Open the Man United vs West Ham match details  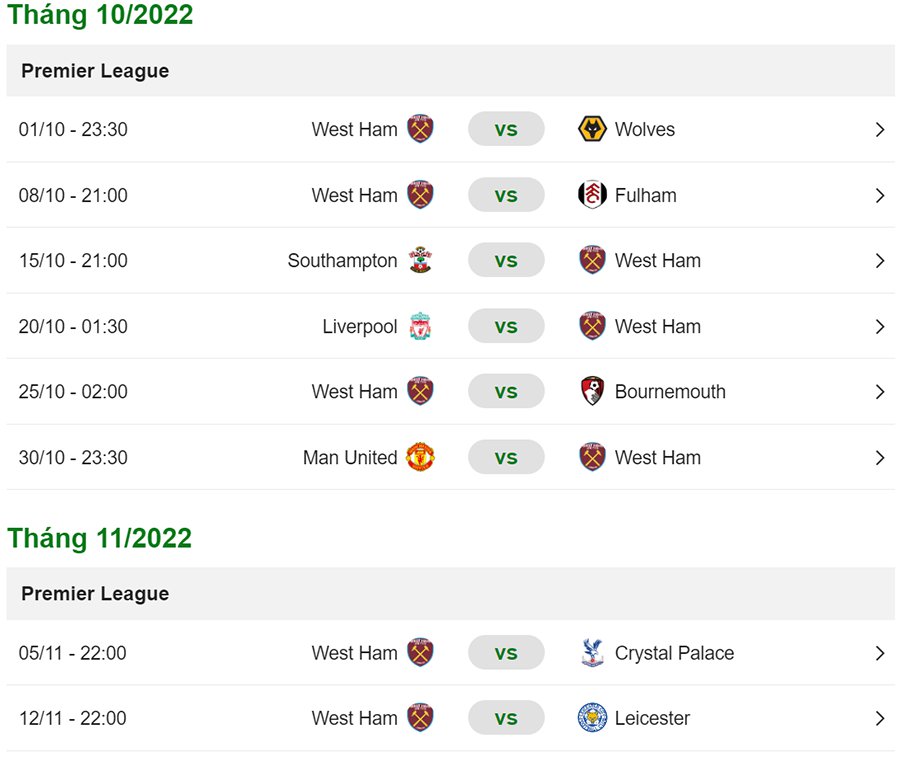(881, 457)
